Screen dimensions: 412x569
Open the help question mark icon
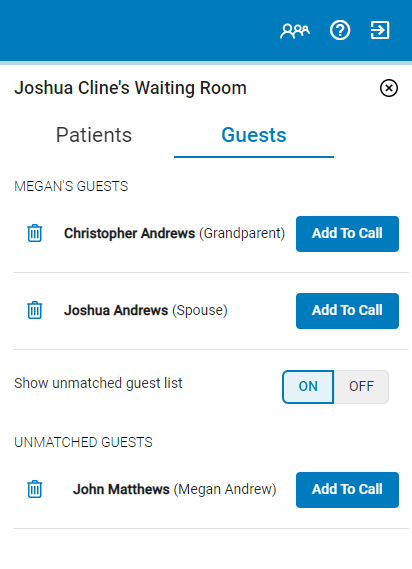[x=340, y=30]
